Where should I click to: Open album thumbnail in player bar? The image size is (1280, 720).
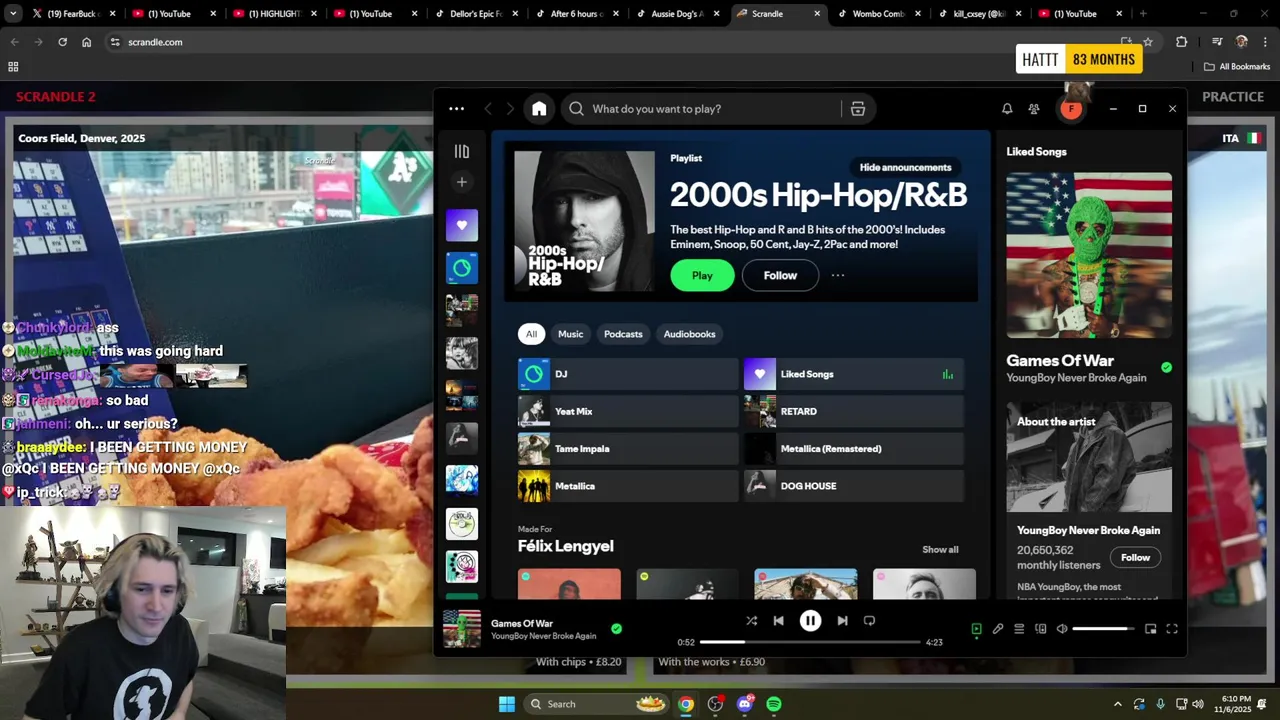click(462, 629)
